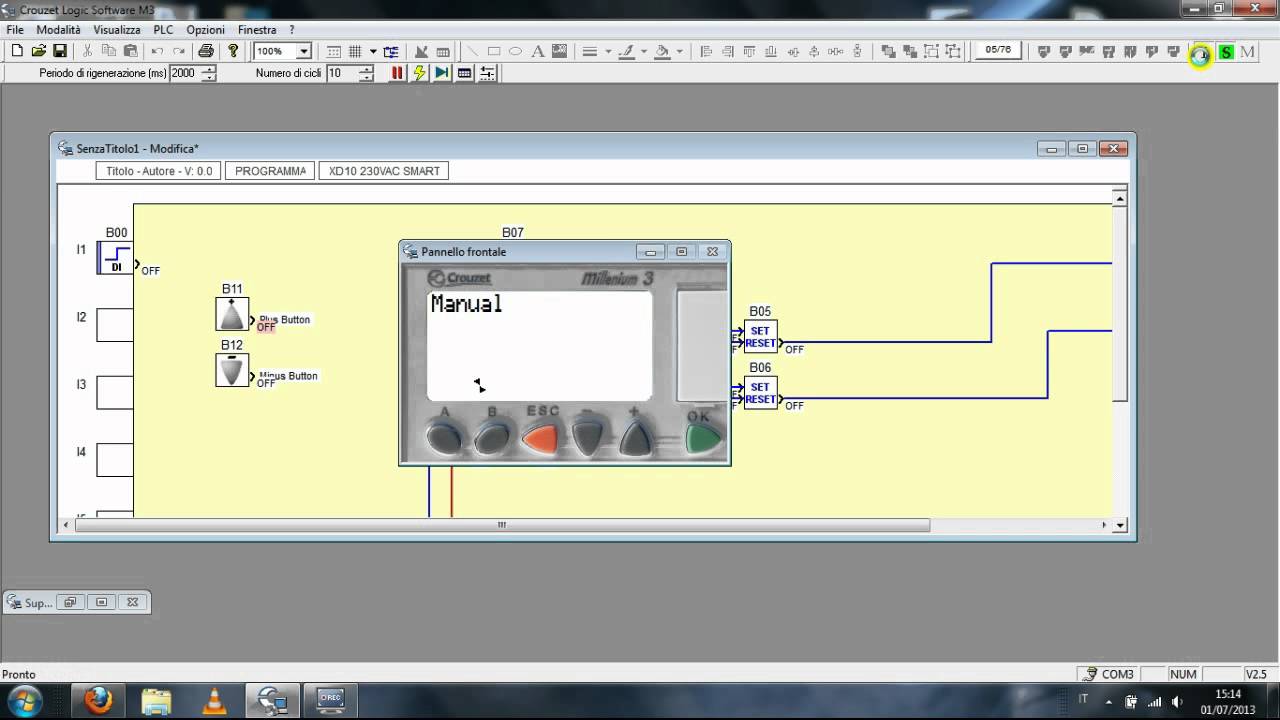1280x720 pixels.
Task: Open fill color dropdown arrow
Action: point(680,51)
